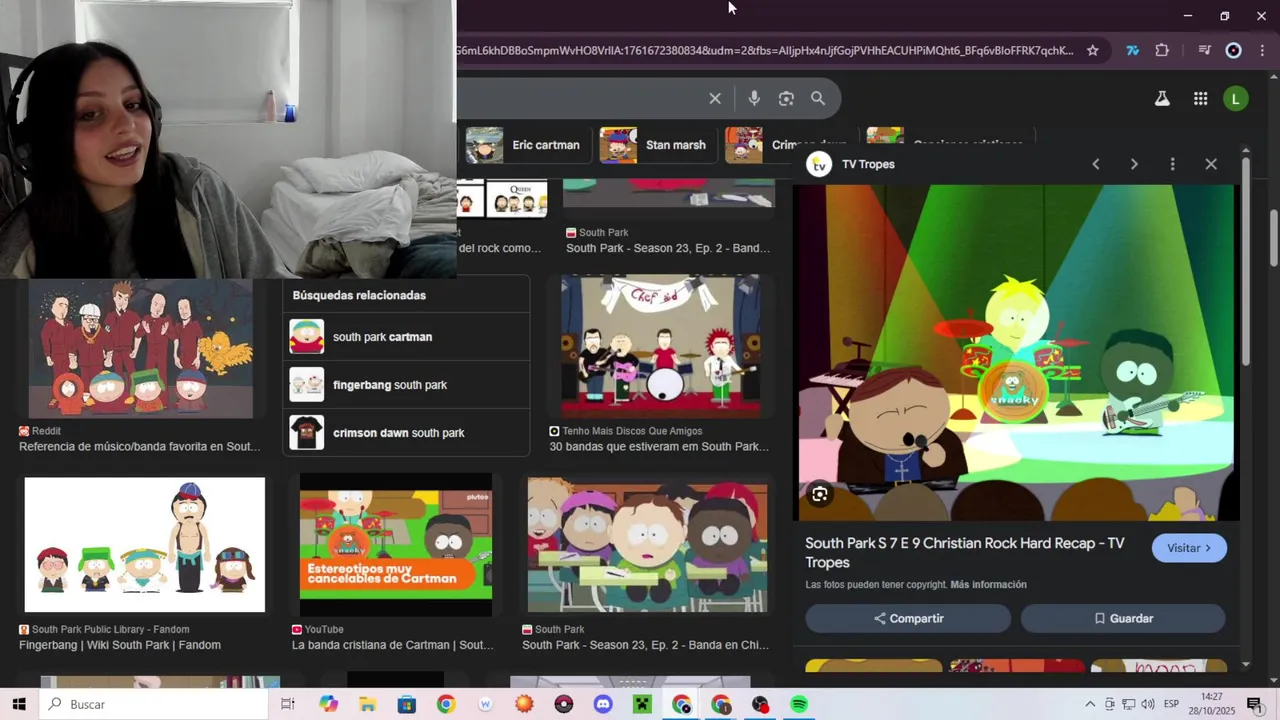1280x720 pixels.
Task: Clear the Google search box text
Action: tap(715, 98)
